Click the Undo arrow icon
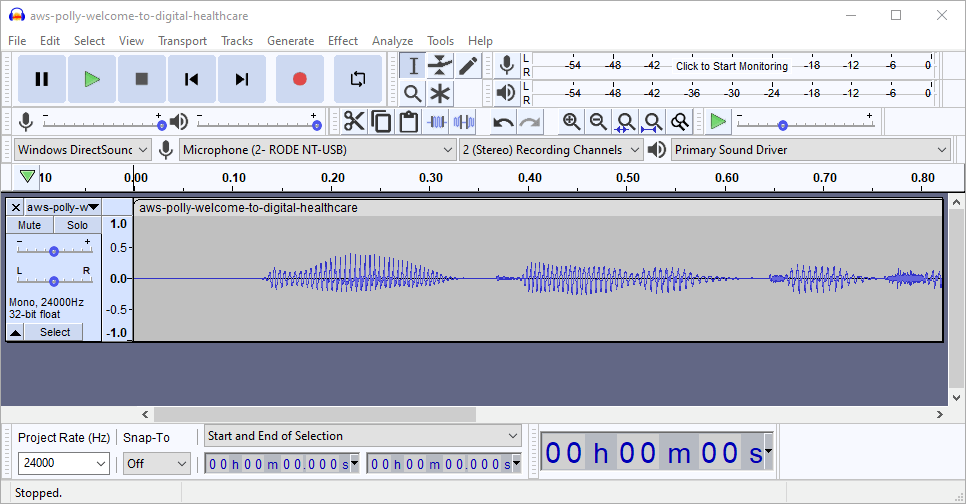The image size is (966, 504). [x=503, y=122]
